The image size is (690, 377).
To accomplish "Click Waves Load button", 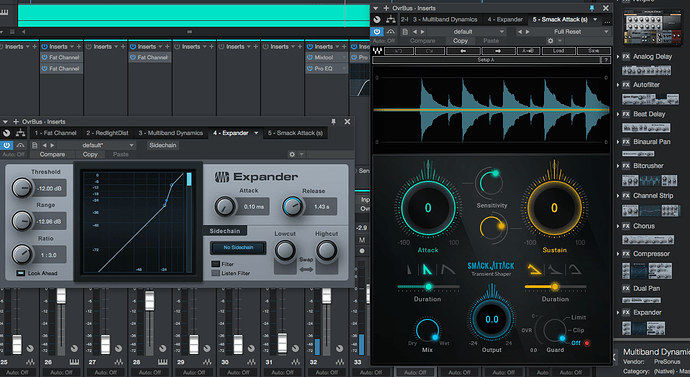I will click(x=558, y=51).
